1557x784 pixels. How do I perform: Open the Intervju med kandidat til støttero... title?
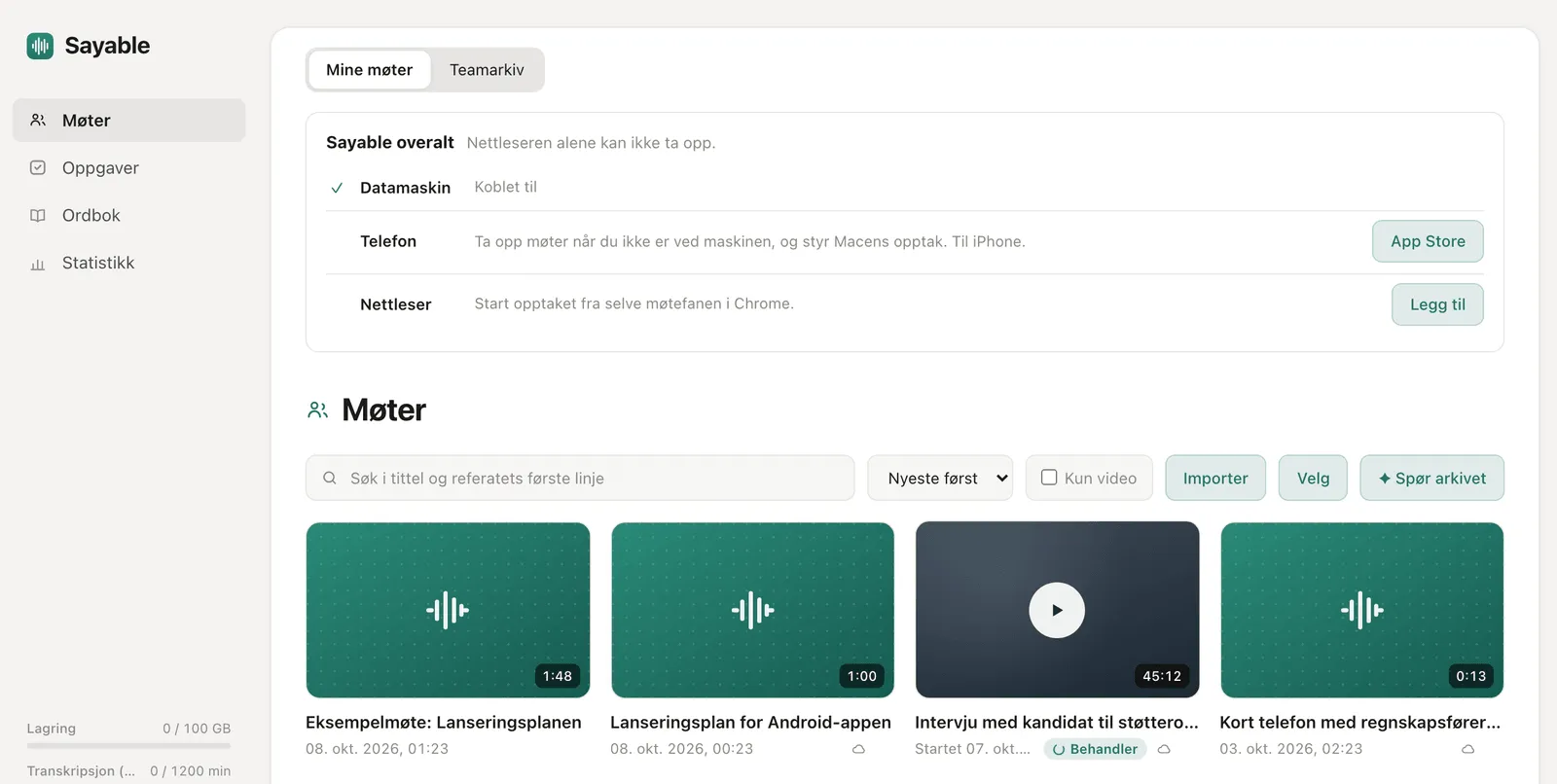point(1057,723)
